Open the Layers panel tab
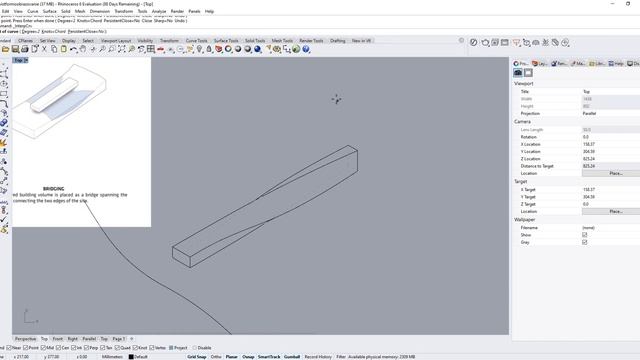 [540, 64]
